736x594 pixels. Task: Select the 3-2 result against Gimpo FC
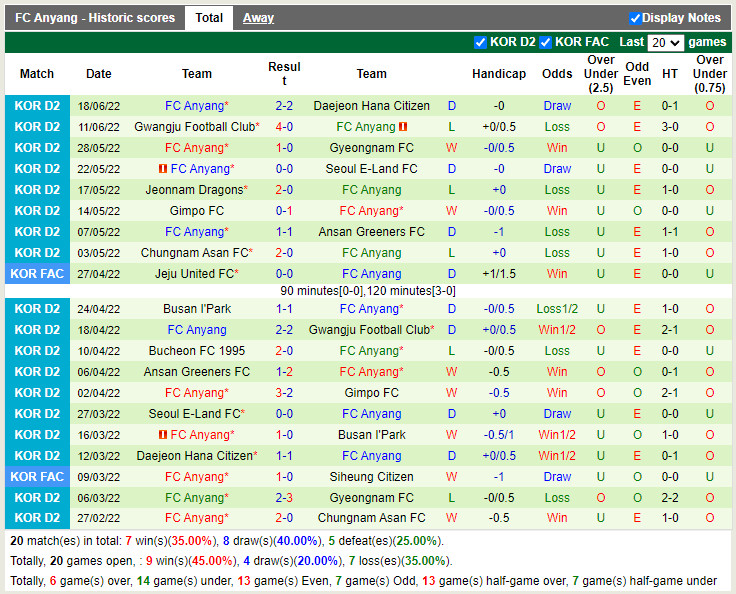pyautogui.click(x=284, y=393)
